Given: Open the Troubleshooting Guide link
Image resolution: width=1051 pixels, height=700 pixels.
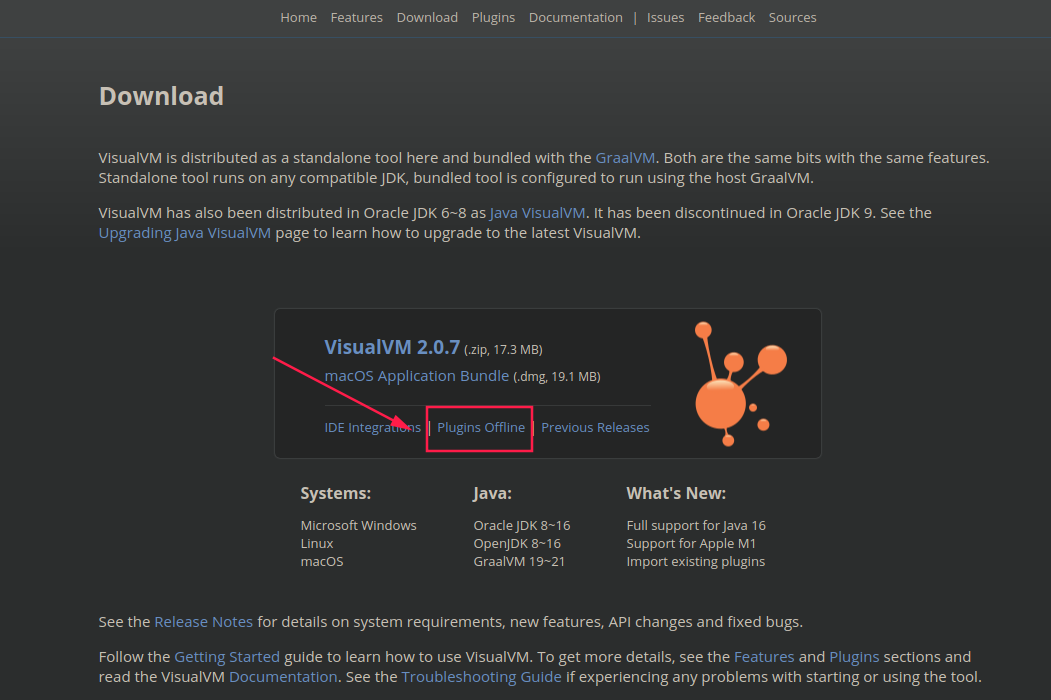Looking at the screenshot, I should pyautogui.click(x=481, y=677).
